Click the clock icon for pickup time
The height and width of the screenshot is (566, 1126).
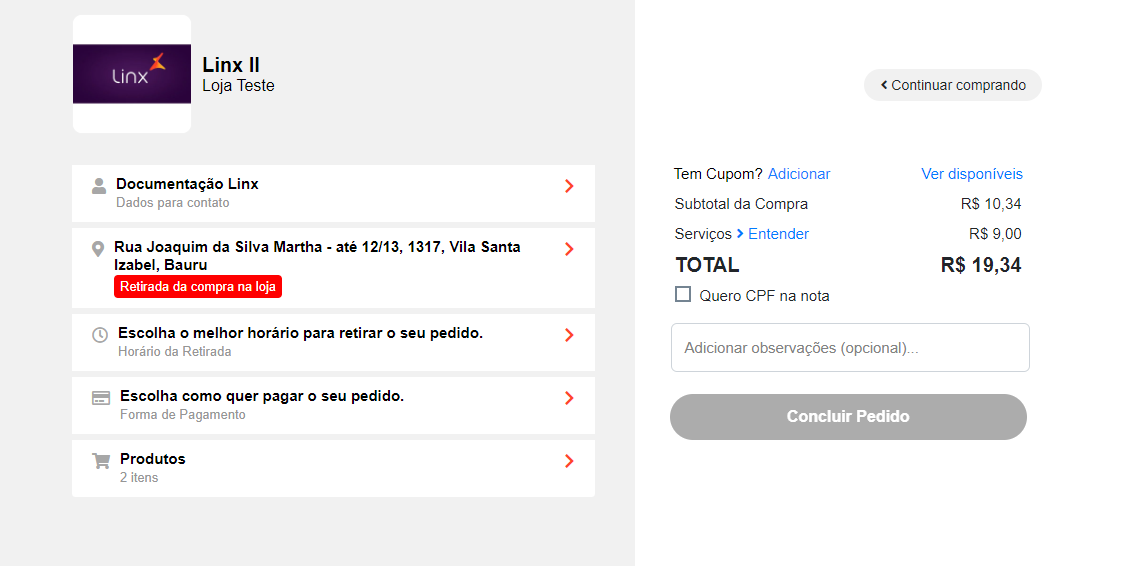click(100, 335)
